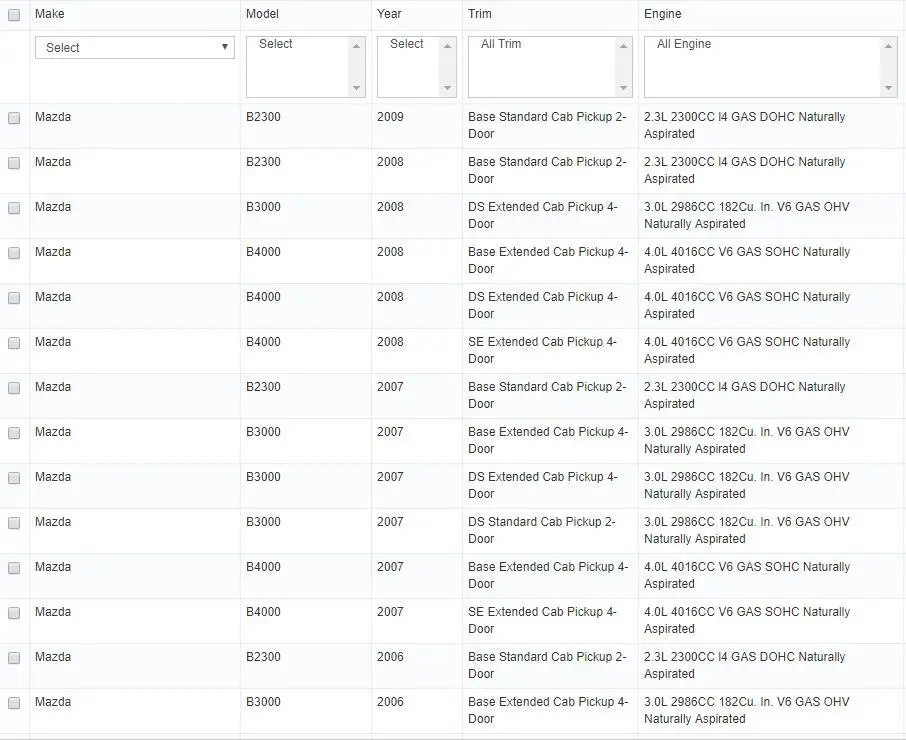Click the Model list scroll down arrow

357,88
